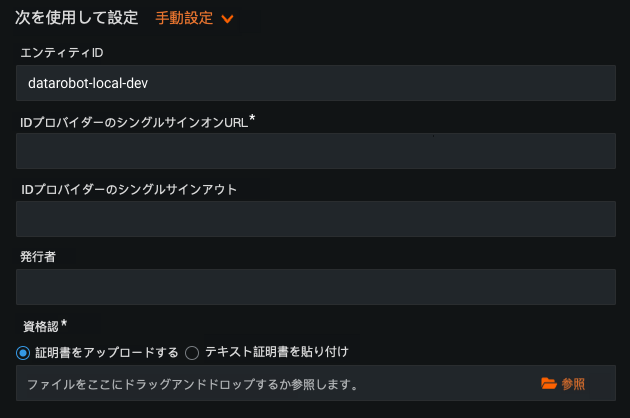The image size is (630, 418).
Task: Click the テキスト証明書を貼り付け label text
Action: click(x=276, y=352)
